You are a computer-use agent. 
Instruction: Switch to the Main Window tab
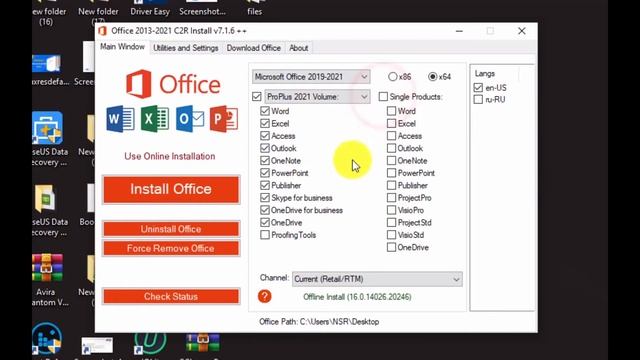coord(122,47)
